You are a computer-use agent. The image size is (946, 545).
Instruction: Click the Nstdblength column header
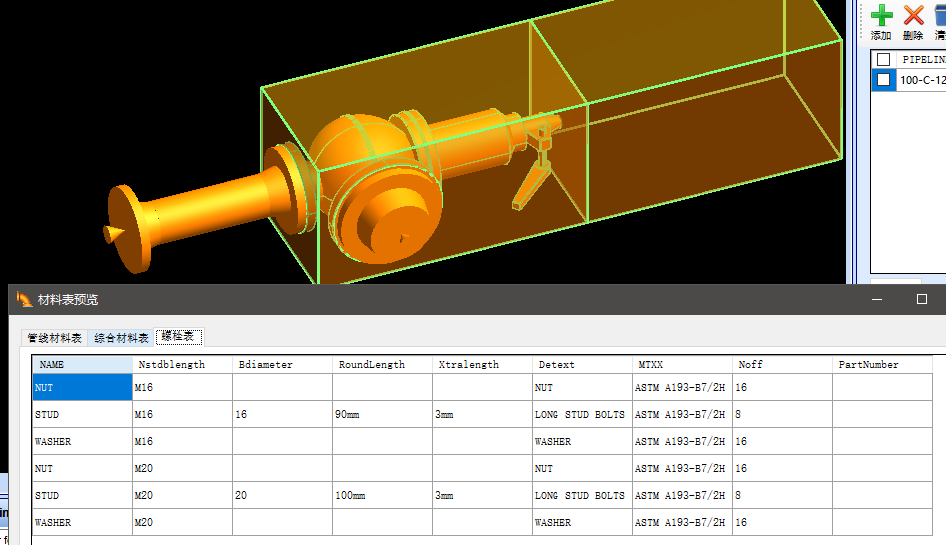(182, 365)
